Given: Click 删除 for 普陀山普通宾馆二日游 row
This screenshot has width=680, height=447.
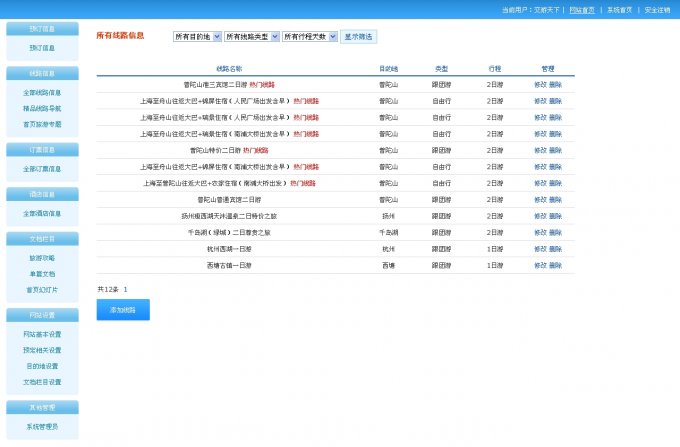Looking at the screenshot, I should click(555, 200).
